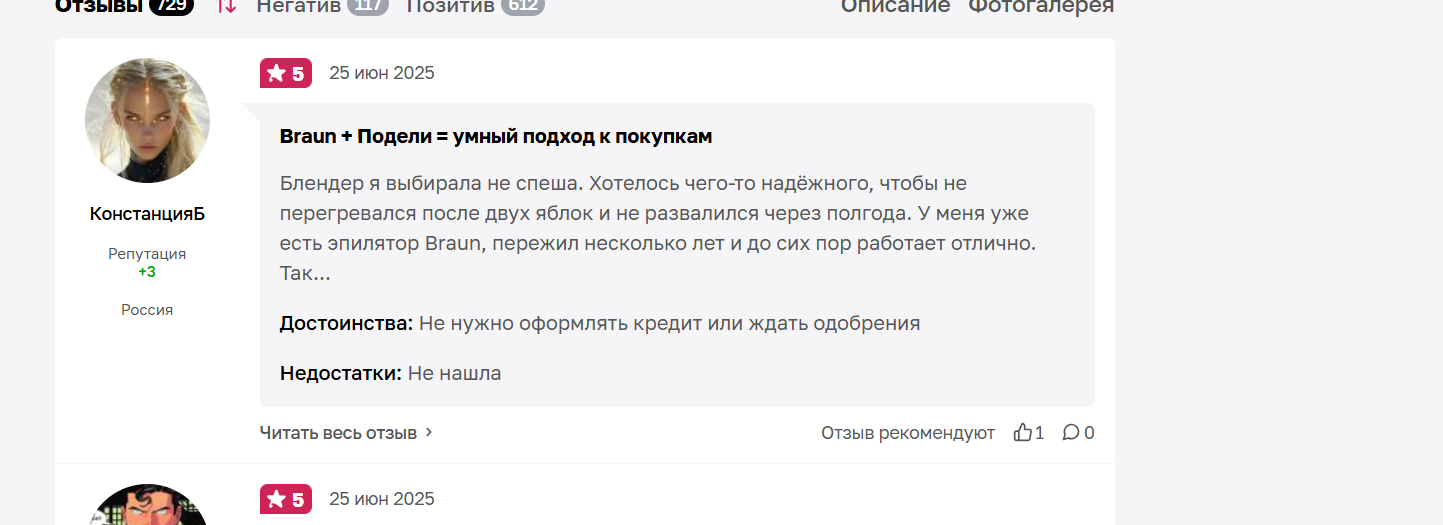The height and width of the screenshot is (525, 1443).
Task: Click the first review's date 25 июн 2025
Action: tap(382, 73)
